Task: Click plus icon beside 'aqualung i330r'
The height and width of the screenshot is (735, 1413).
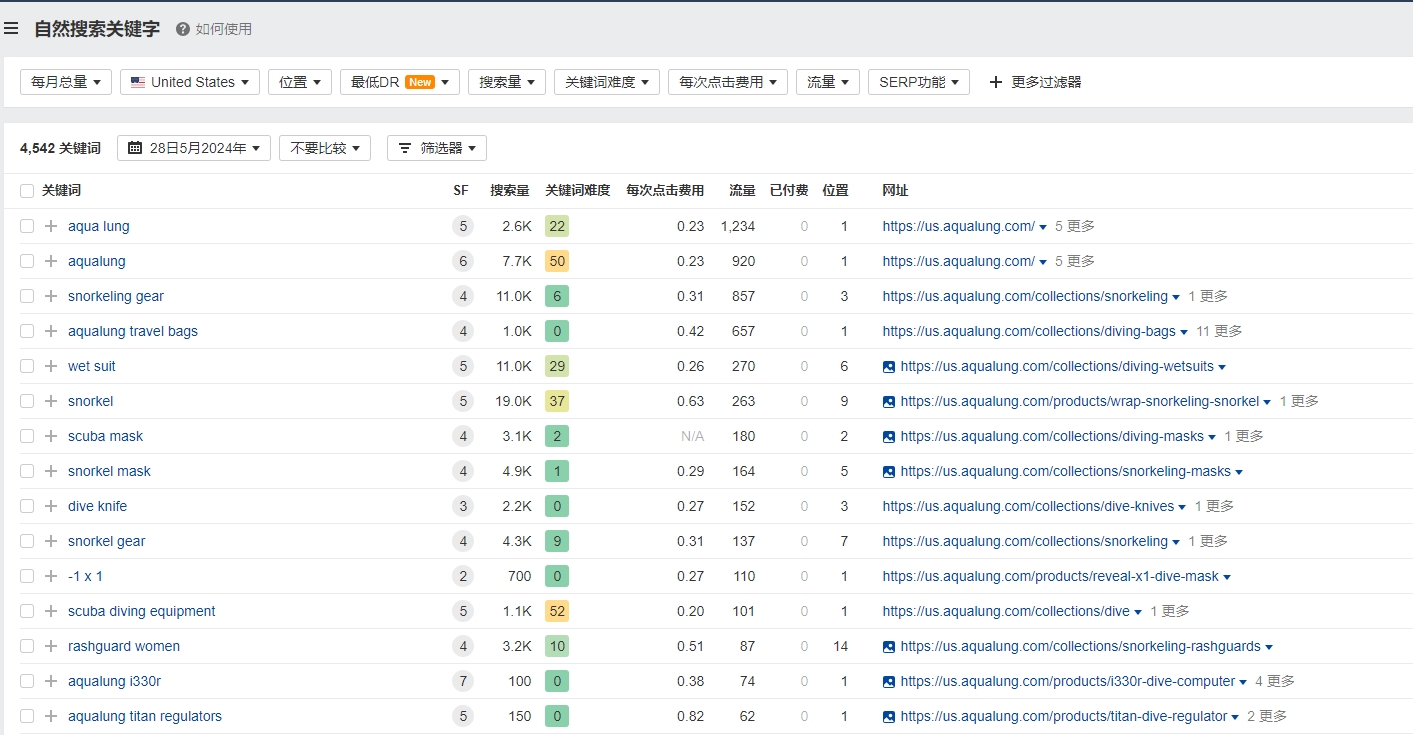Action: pos(51,681)
